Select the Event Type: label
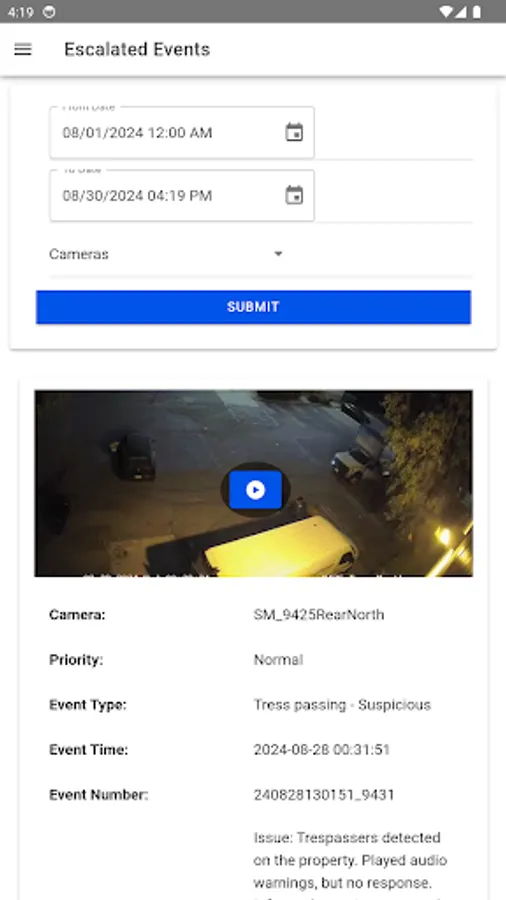 click(88, 705)
